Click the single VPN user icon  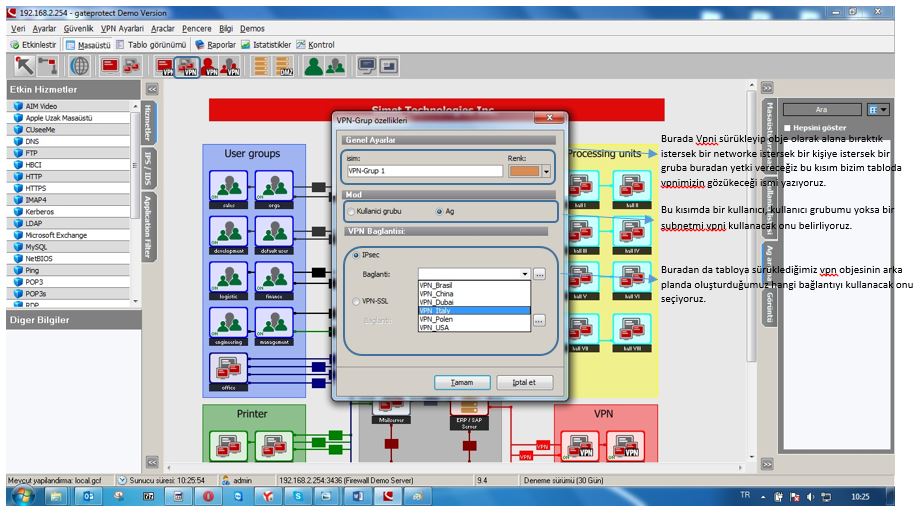(x=210, y=67)
